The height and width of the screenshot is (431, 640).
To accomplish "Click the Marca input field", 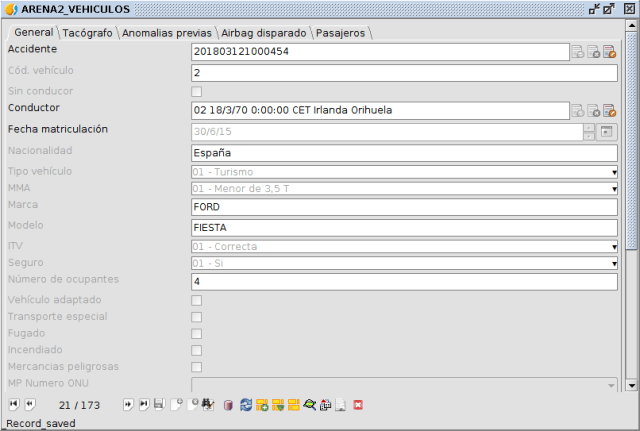I will 405,207.
